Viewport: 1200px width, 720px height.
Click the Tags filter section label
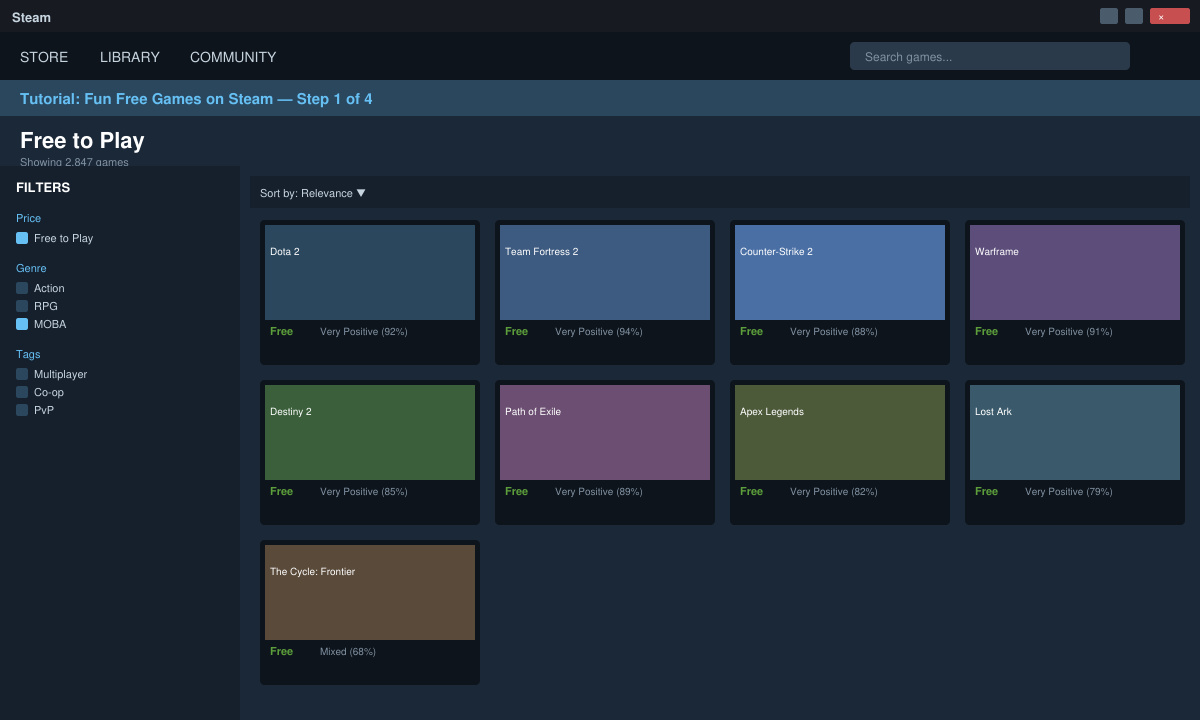coord(28,354)
